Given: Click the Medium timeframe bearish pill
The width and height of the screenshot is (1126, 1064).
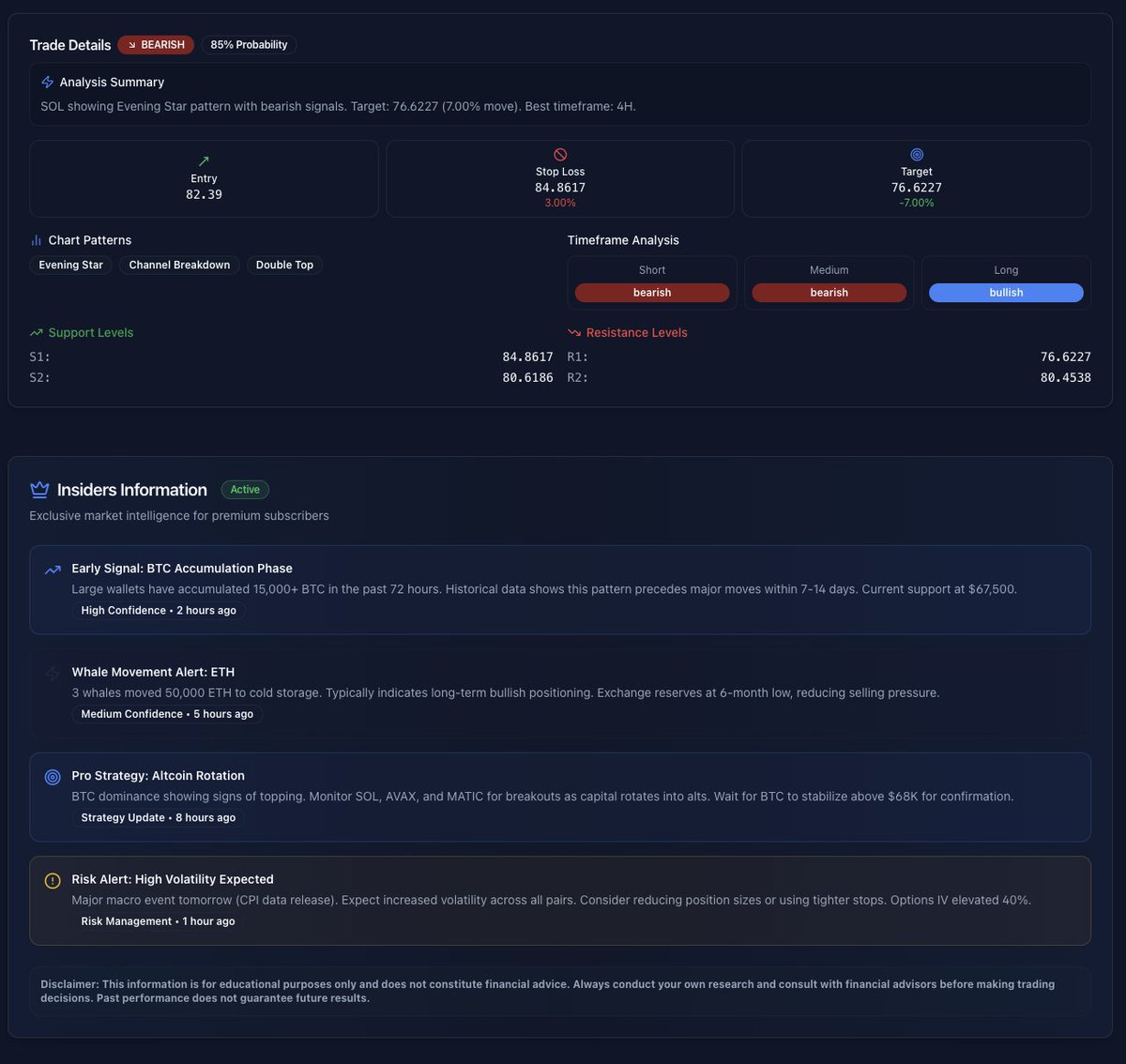Looking at the screenshot, I should (829, 293).
